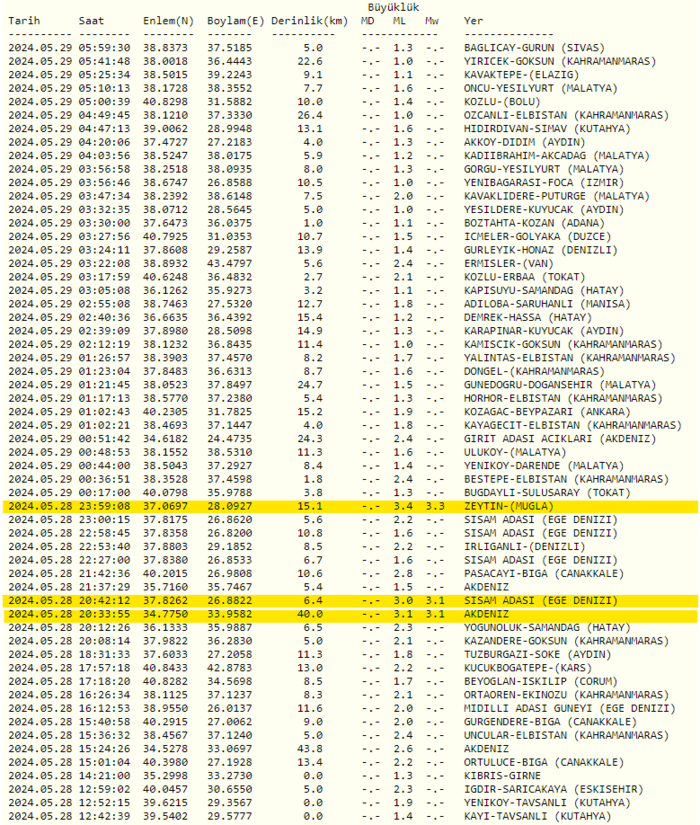
Task: Click time 20:33:55 in highlighted row
Action: coord(104,614)
